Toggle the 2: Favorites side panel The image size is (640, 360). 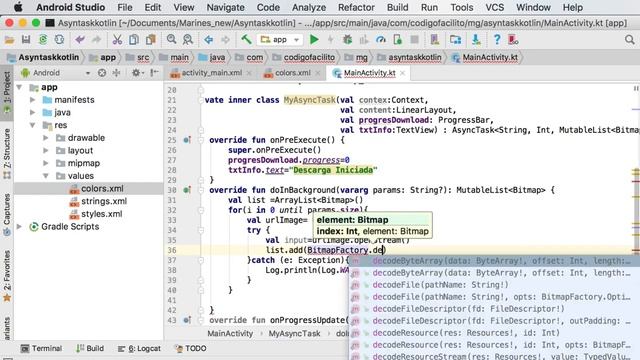click(7, 276)
